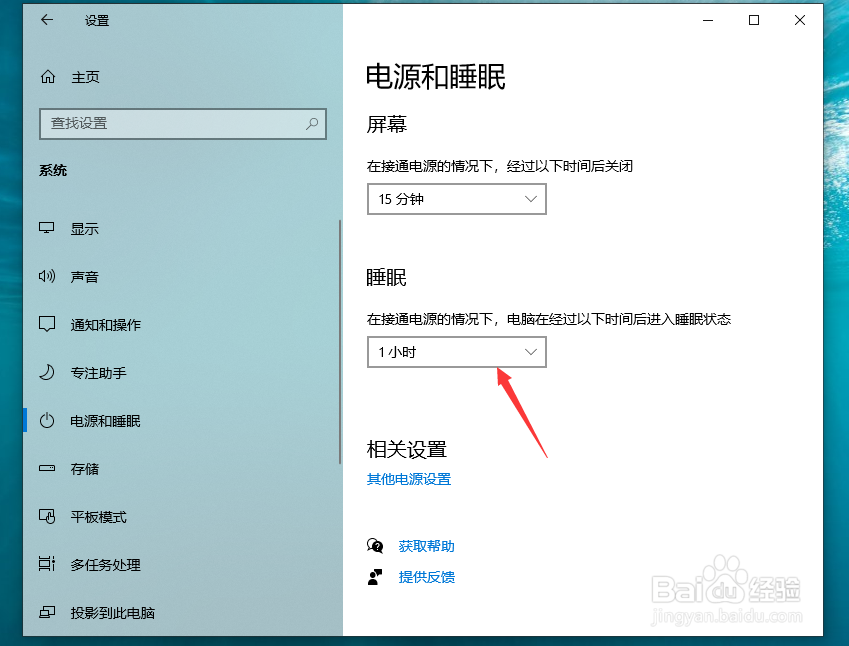849x646 pixels.
Task: Click the moon icon for 专注助手
Action: click(47, 373)
